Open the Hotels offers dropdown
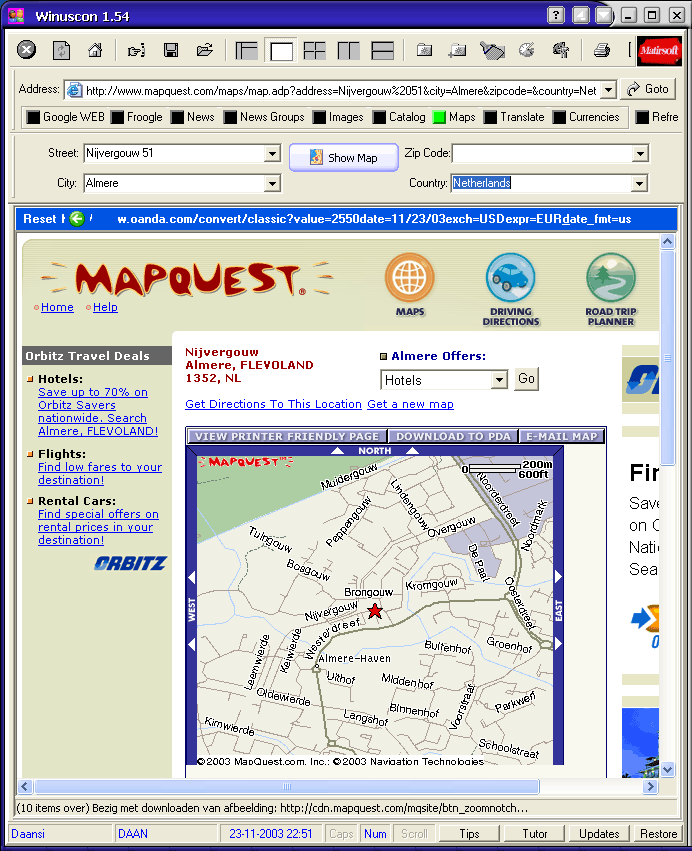Viewport: 692px width, 851px height. pos(499,380)
